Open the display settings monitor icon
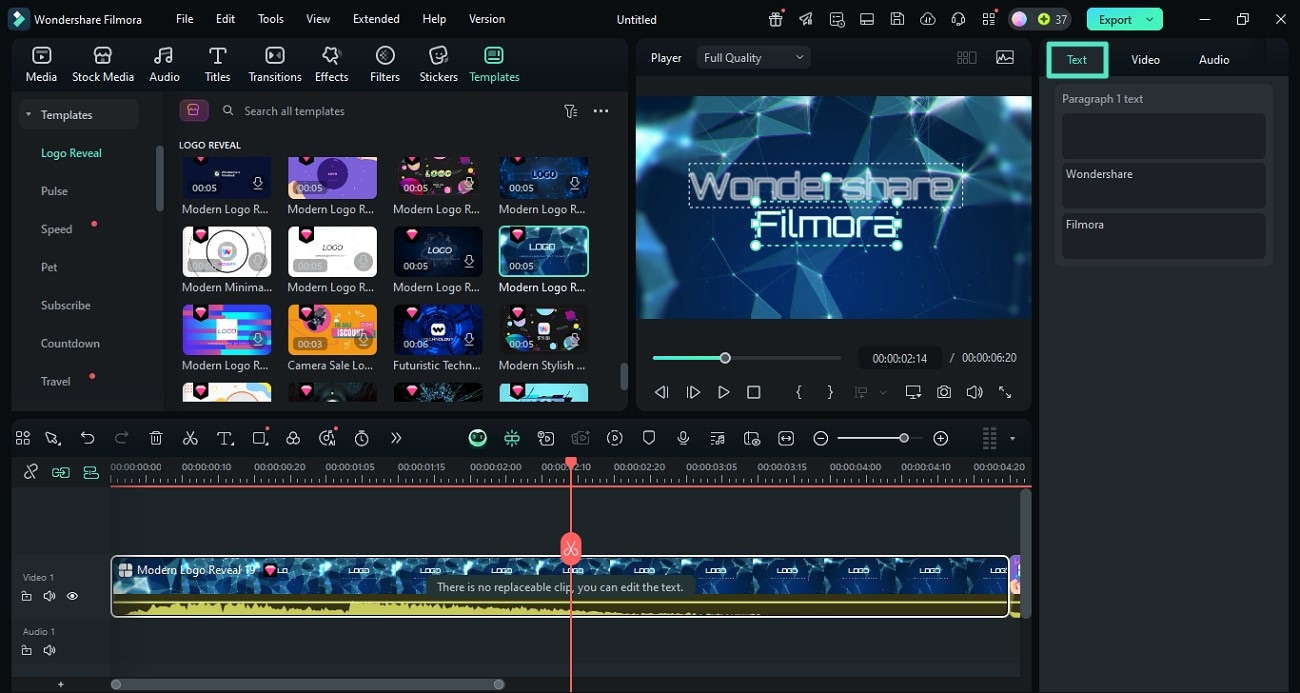This screenshot has width=1300, height=693. click(x=913, y=393)
